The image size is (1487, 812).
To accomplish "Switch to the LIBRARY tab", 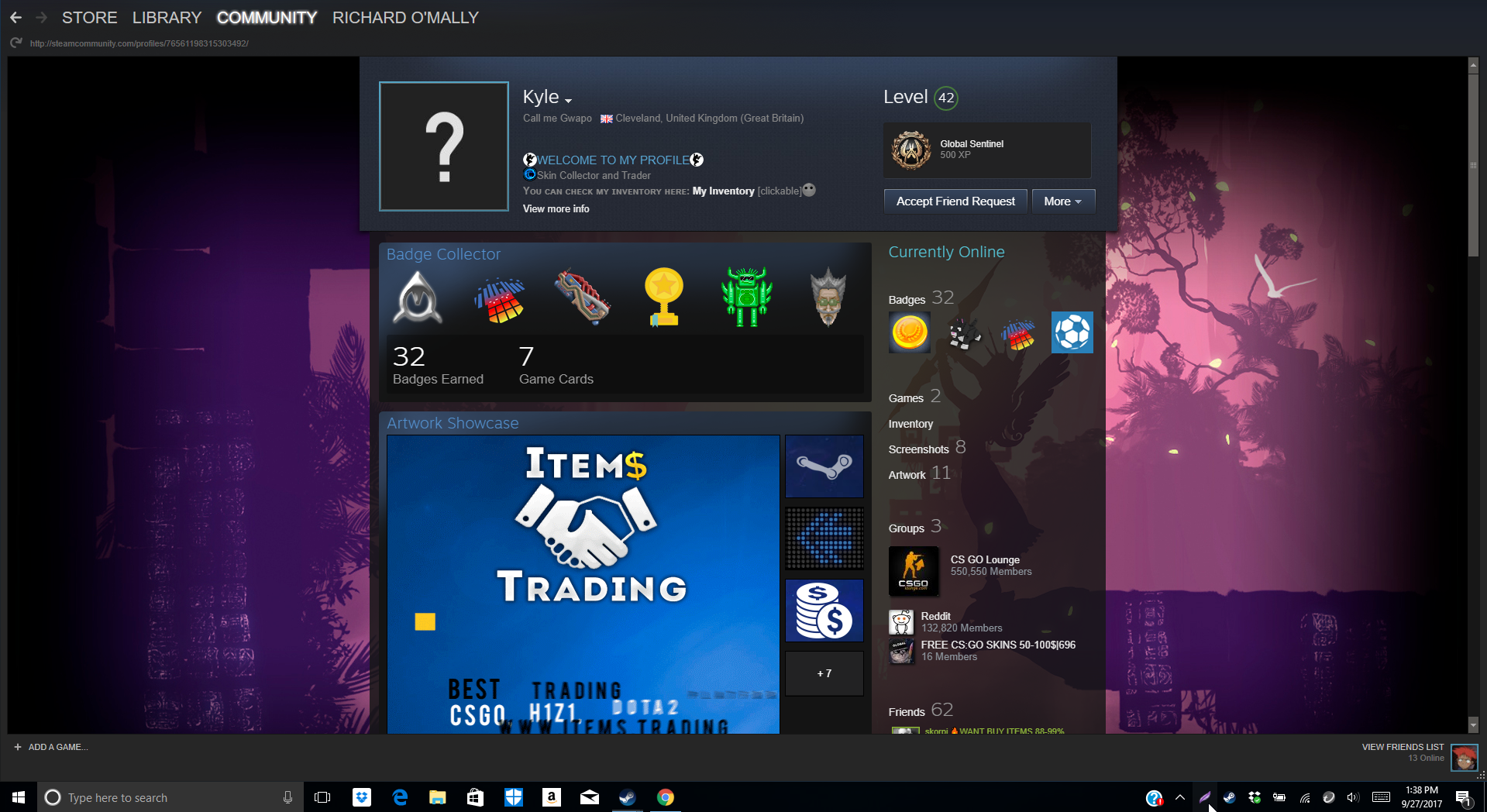I will (167, 17).
